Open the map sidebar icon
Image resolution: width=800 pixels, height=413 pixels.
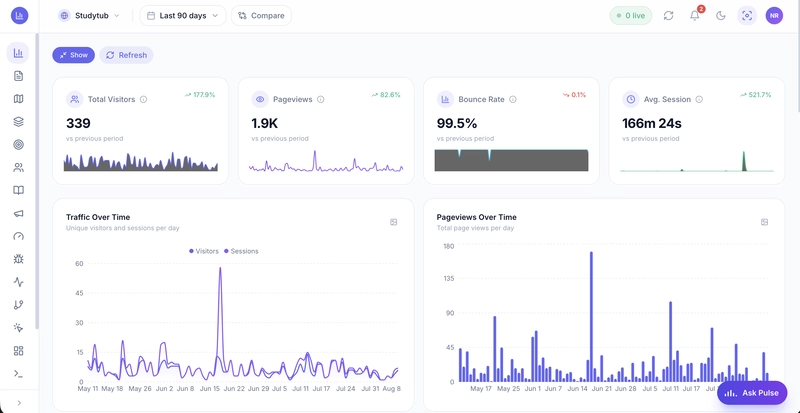18,99
